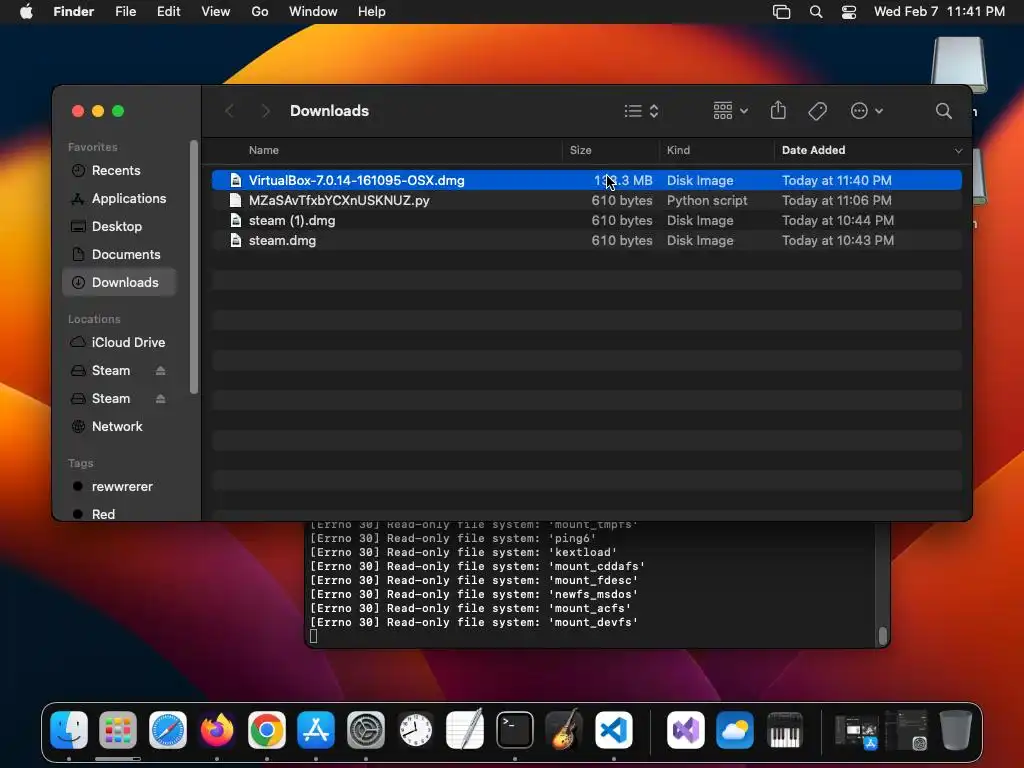Open Launchpad in the Dock
Viewport: 1024px width, 768px height.
pyautogui.click(x=118, y=729)
